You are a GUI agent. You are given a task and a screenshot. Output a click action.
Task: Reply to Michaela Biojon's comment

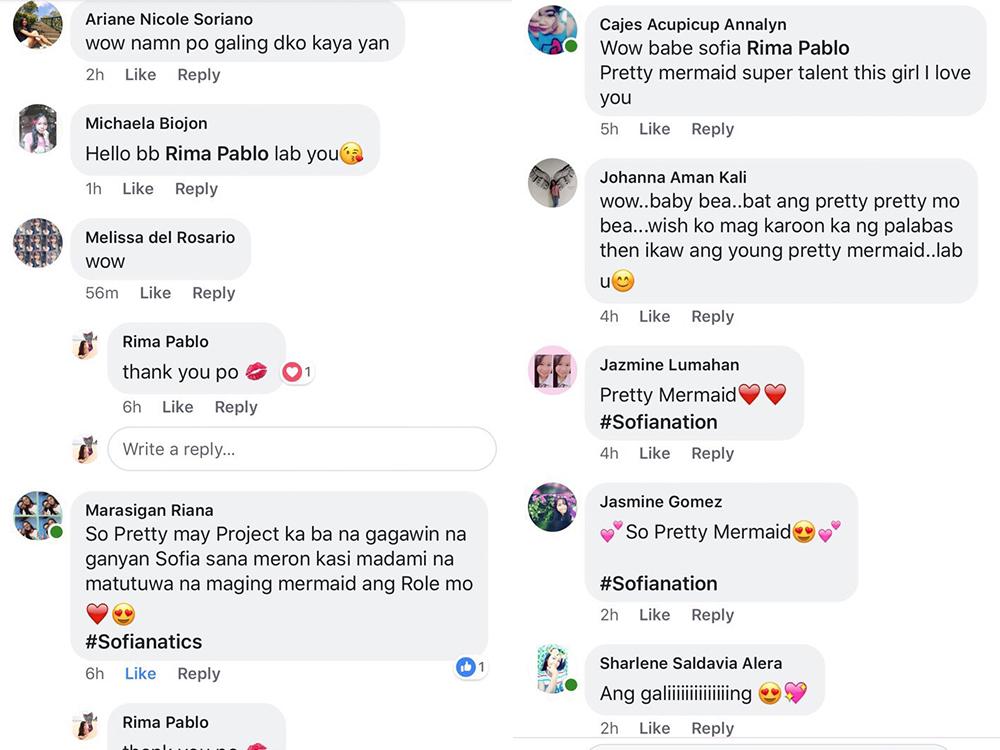pyautogui.click(x=196, y=189)
